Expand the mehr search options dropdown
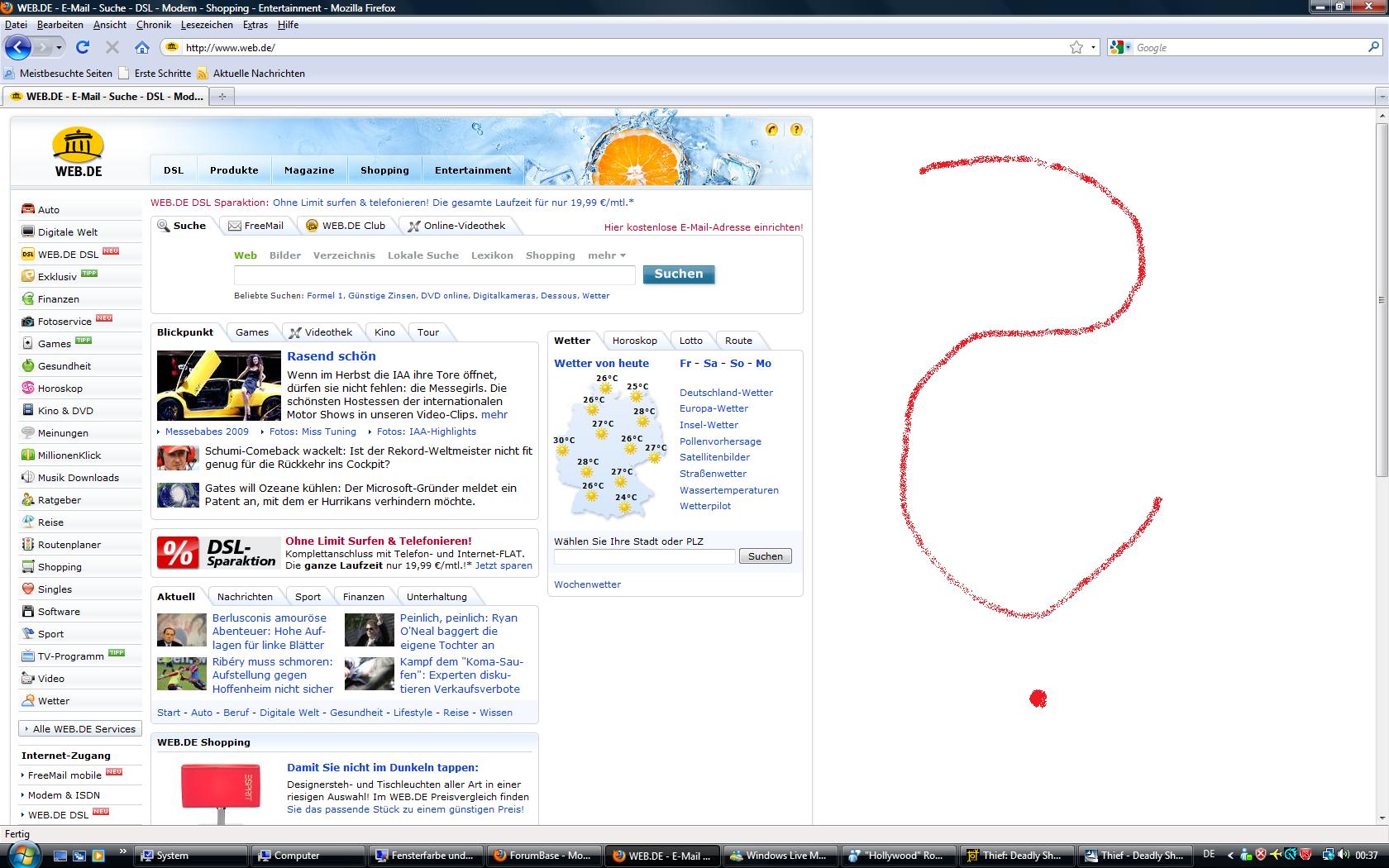The height and width of the screenshot is (868, 1389). point(606,255)
